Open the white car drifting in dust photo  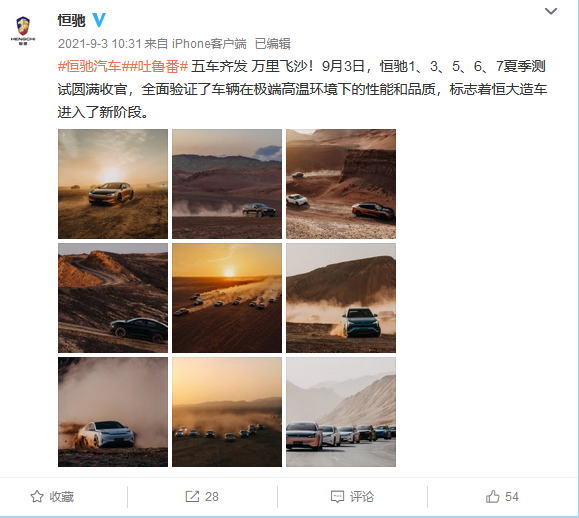tap(113, 412)
